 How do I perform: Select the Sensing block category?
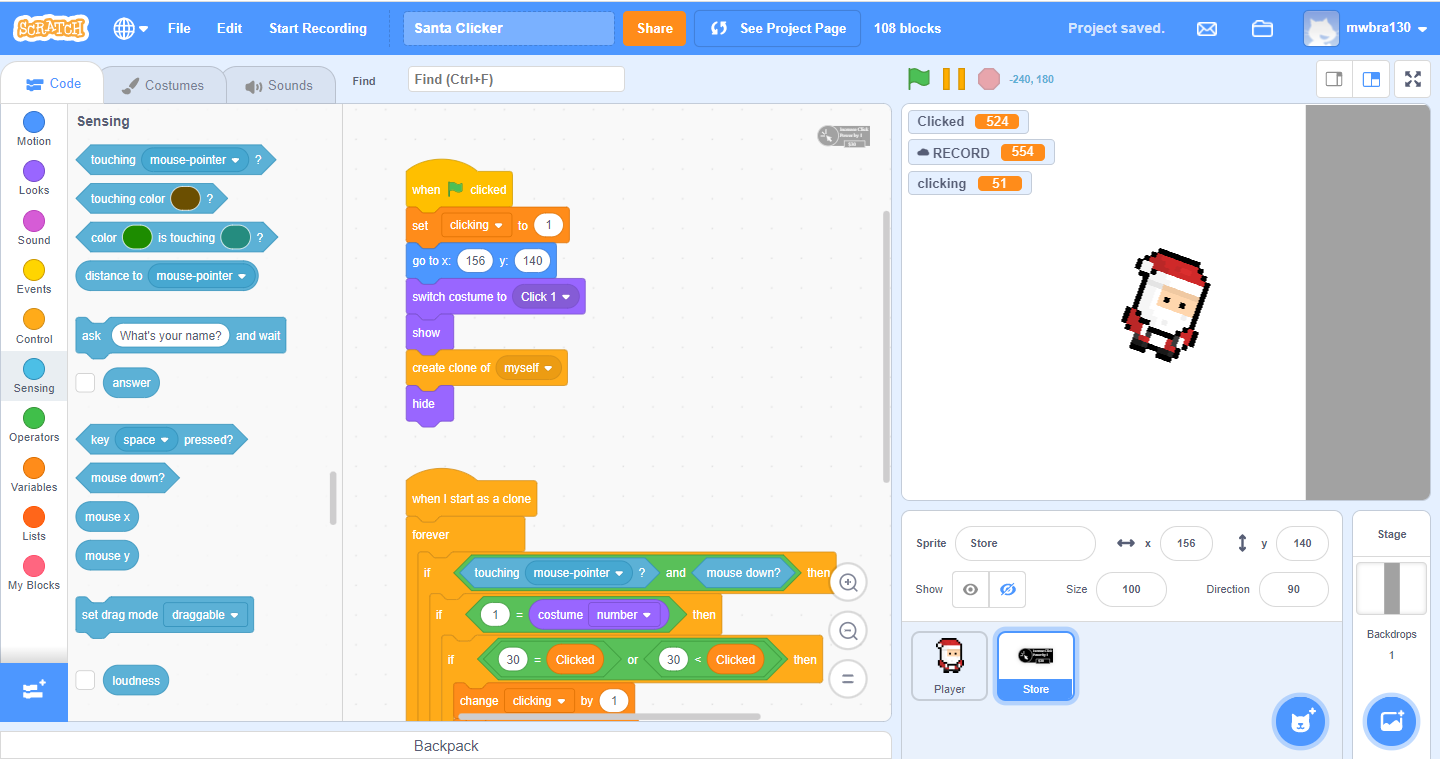[x=34, y=376]
